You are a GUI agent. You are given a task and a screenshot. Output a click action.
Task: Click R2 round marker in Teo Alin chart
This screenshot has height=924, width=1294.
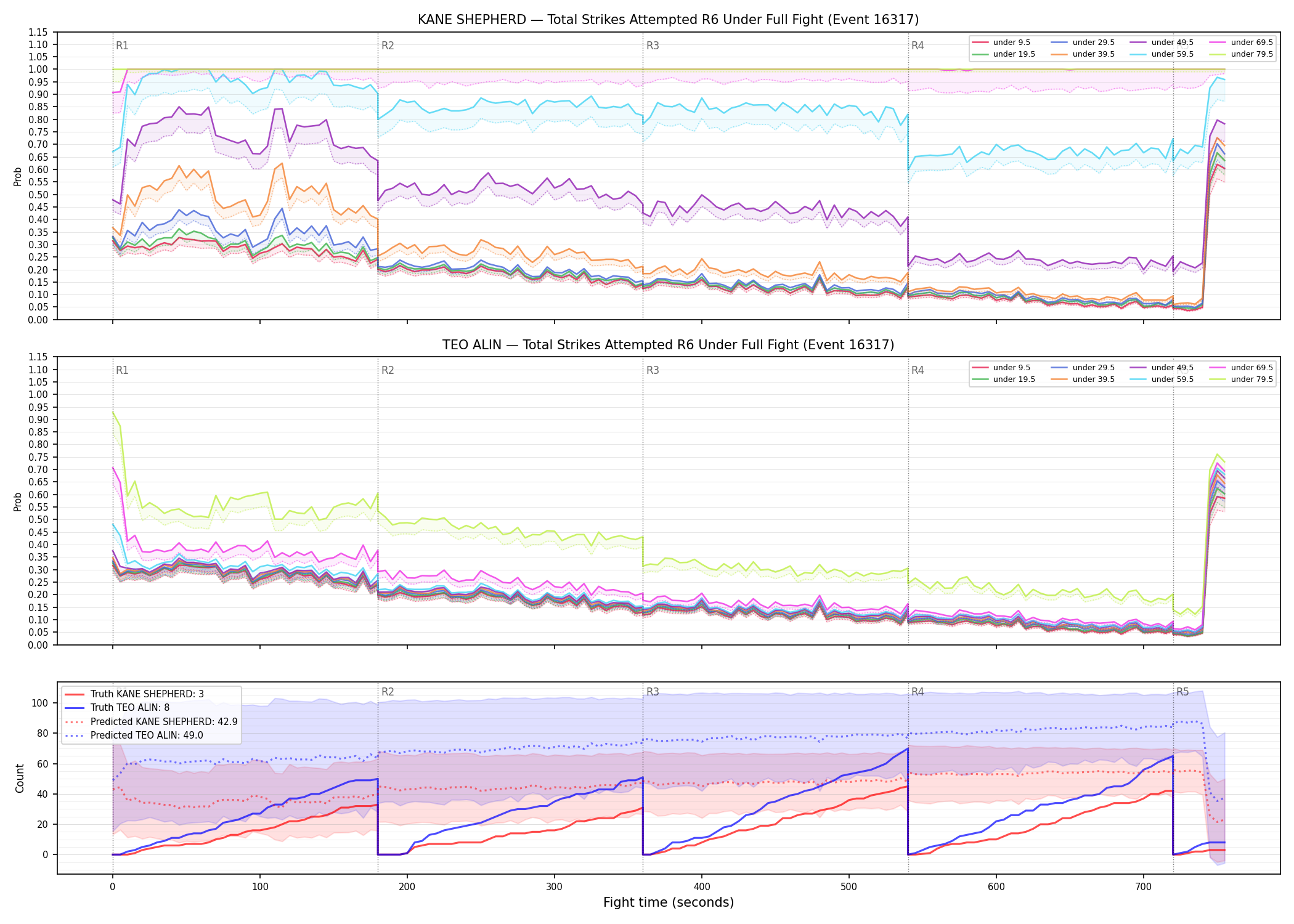[x=388, y=370]
